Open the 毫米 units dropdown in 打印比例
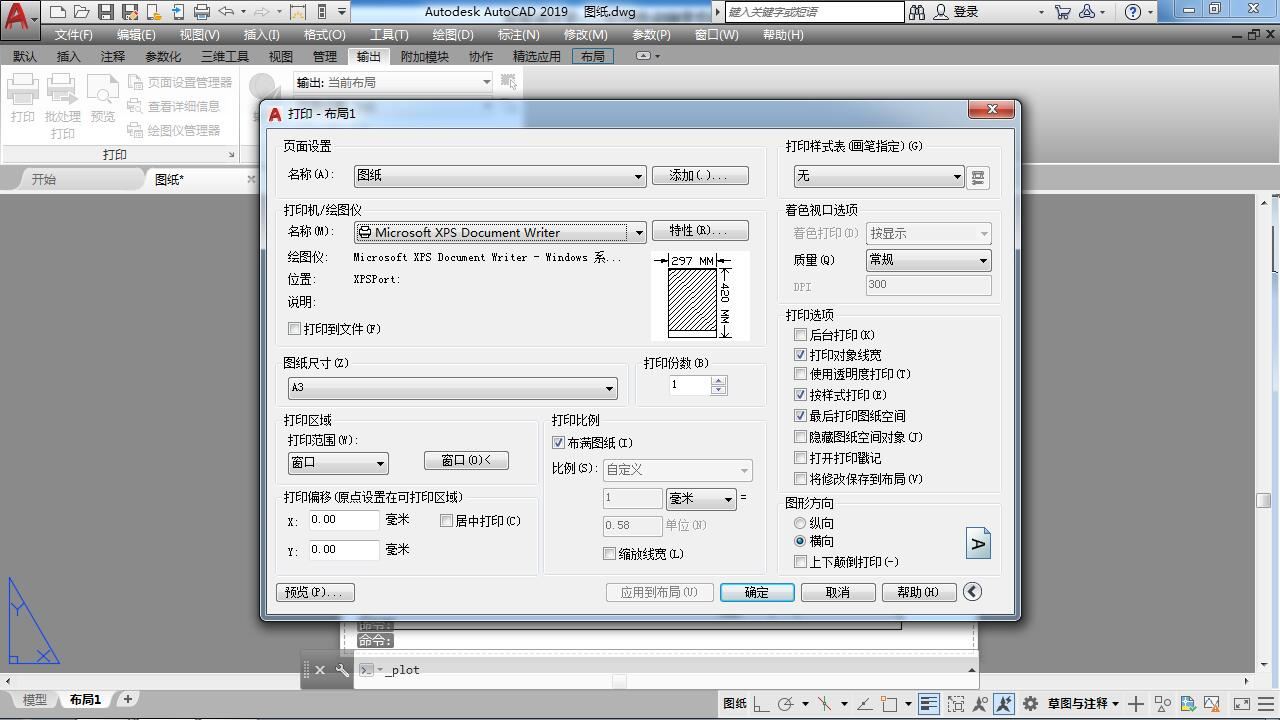1280x720 pixels. coord(701,499)
